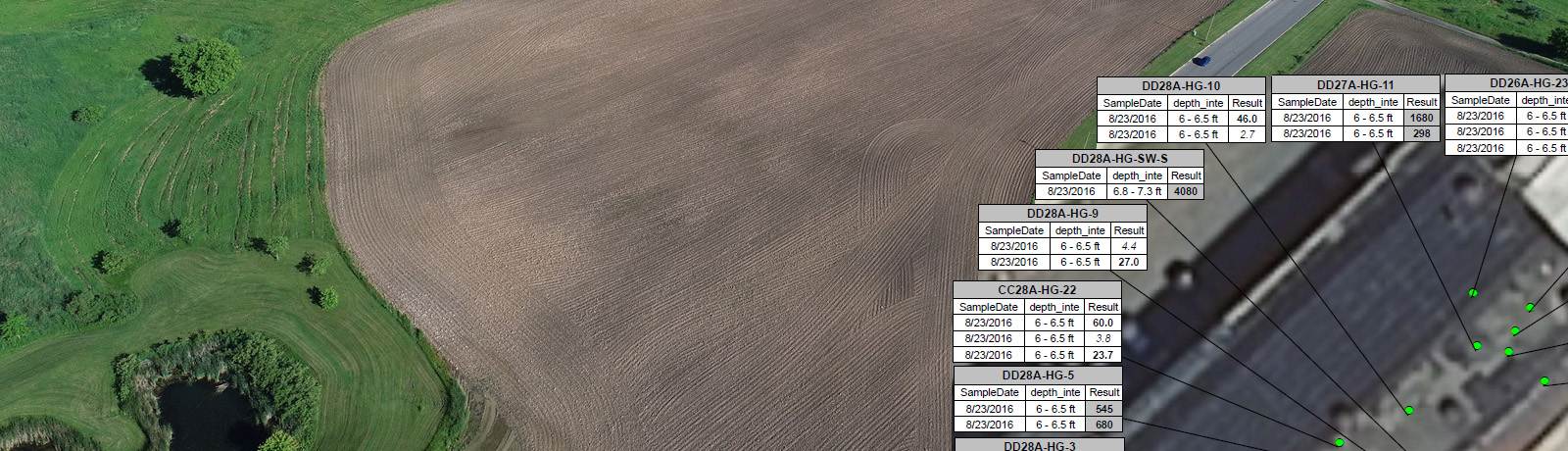Select result 27.0 in DD28A-HG-9 table

point(1129,262)
